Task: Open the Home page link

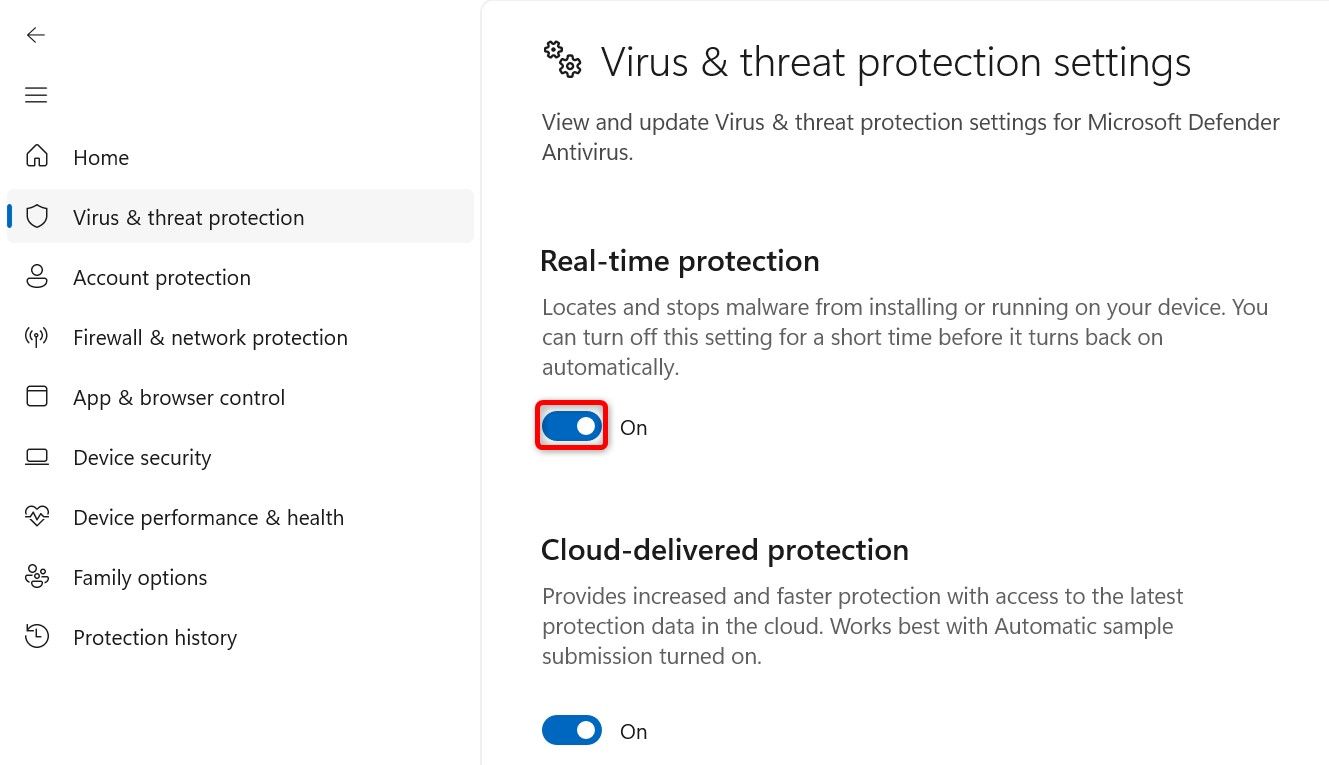Action: coord(100,157)
